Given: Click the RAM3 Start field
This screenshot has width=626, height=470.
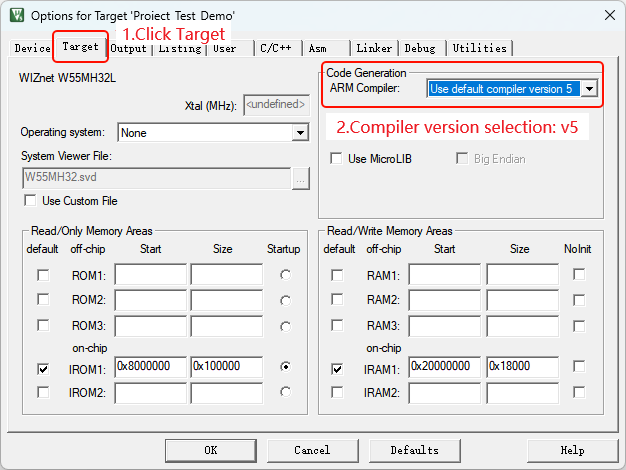Looking at the screenshot, I should (445, 326).
